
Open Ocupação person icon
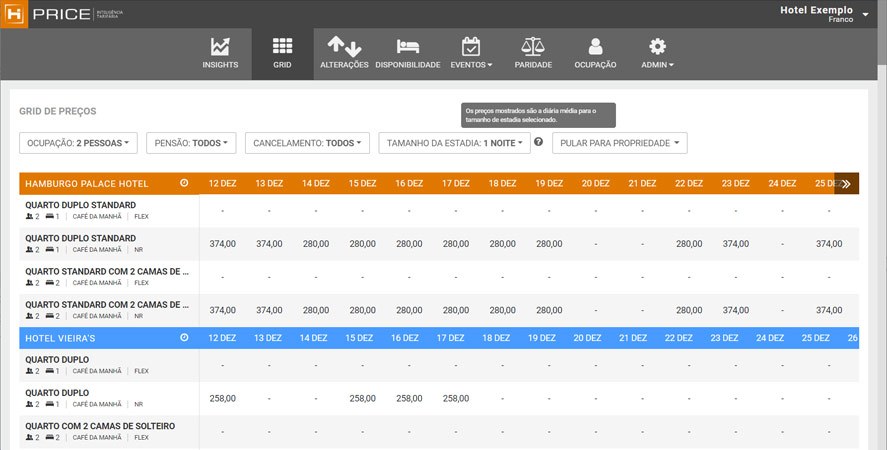point(595,47)
